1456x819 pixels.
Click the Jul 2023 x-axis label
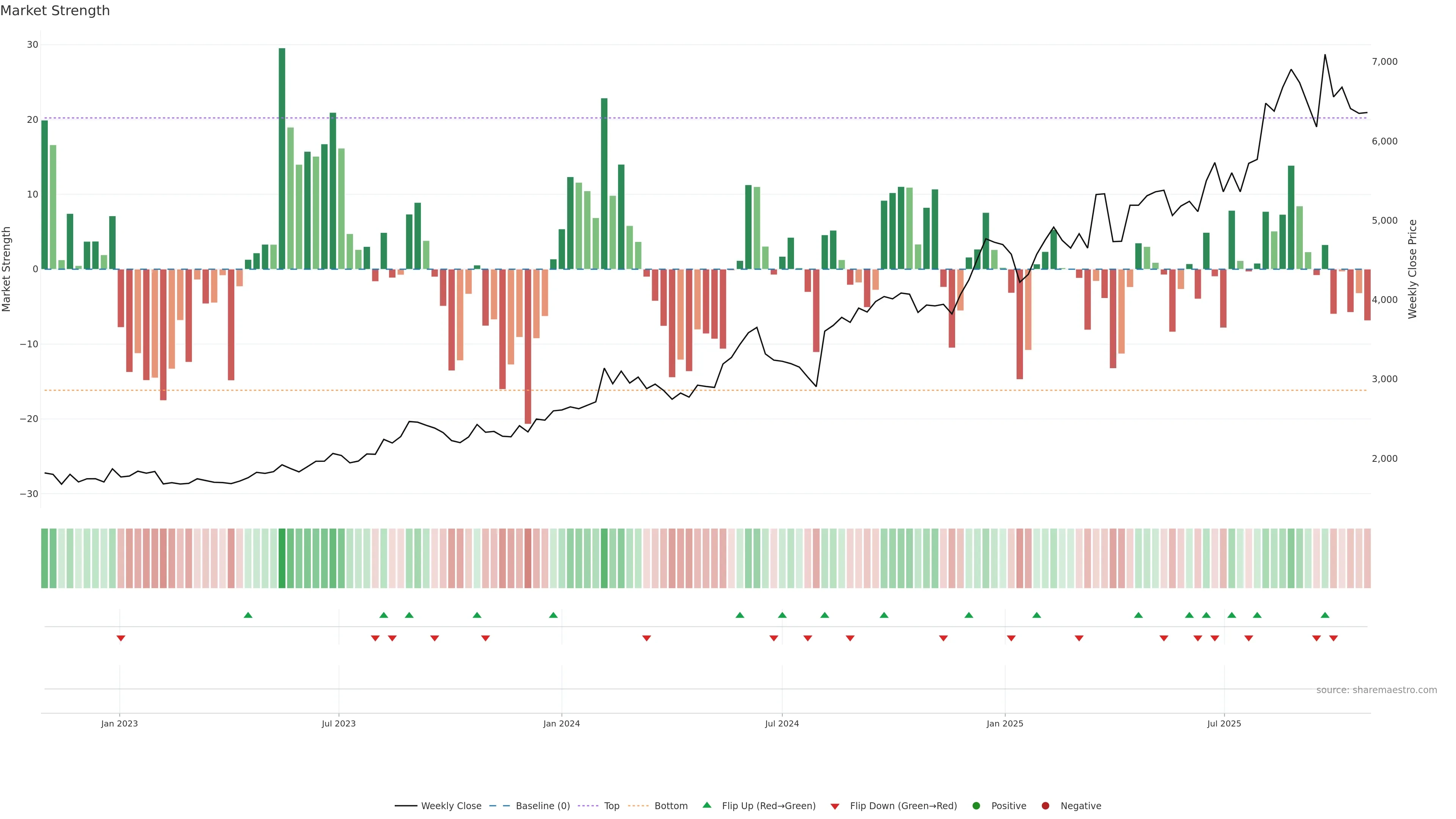(x=339, y=723)
